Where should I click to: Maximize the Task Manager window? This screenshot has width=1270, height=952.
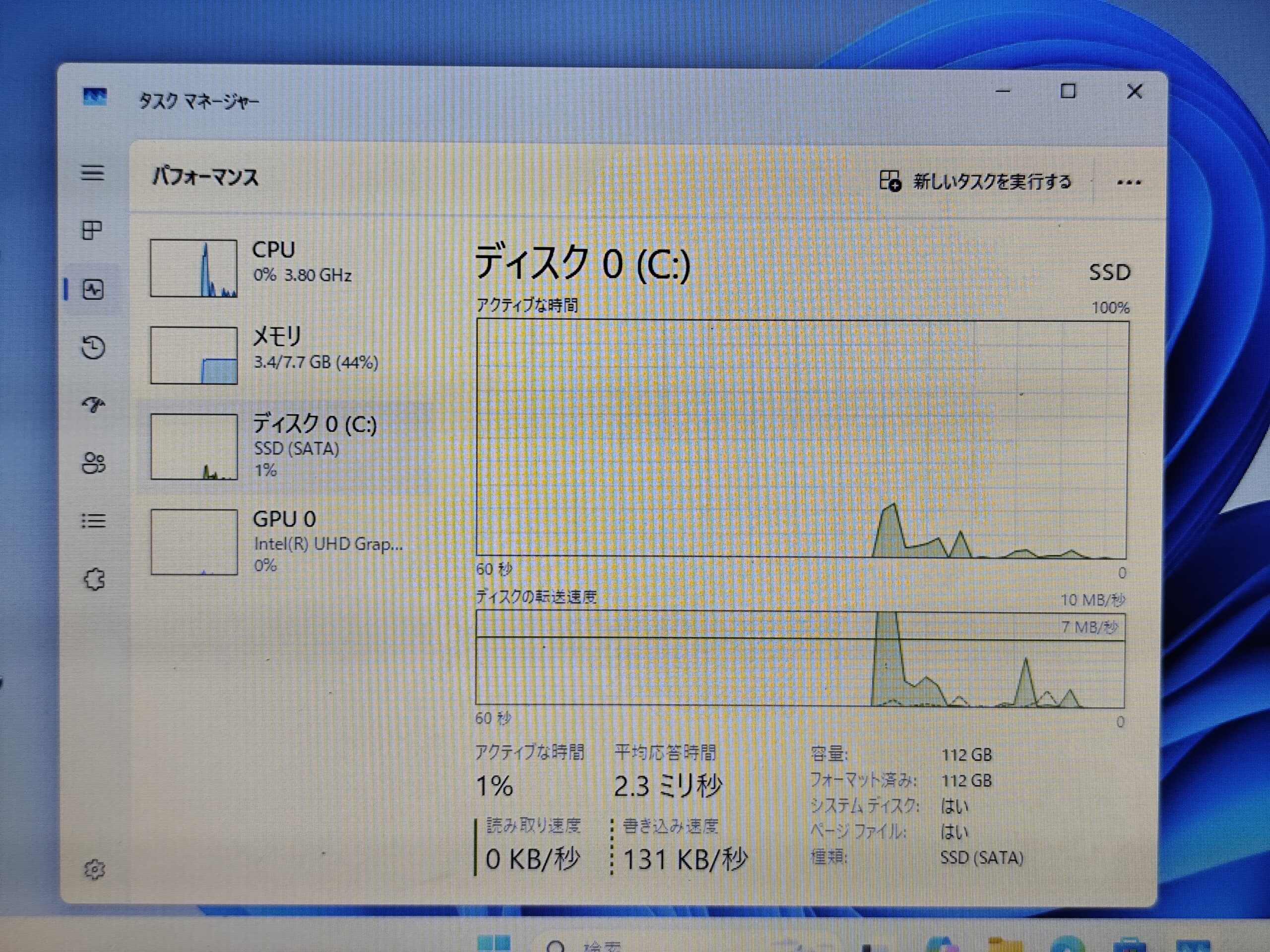click(x=1068, y=91)
